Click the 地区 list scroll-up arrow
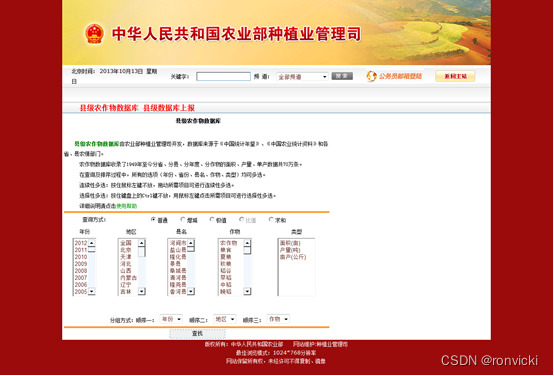The width and height of the screenshot is (554, 376). tap(142, 243)
